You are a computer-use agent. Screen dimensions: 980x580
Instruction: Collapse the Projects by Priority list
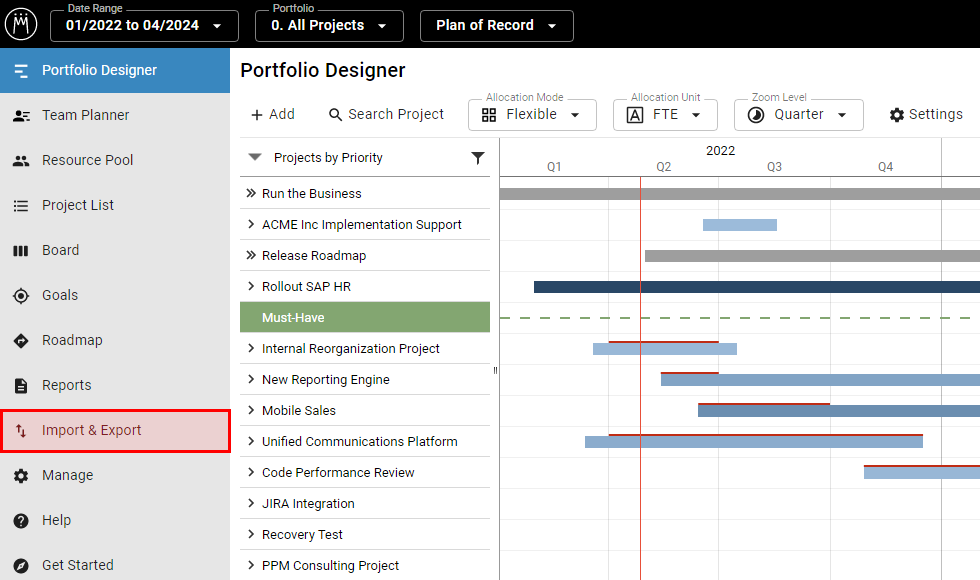tap(255, 158)
